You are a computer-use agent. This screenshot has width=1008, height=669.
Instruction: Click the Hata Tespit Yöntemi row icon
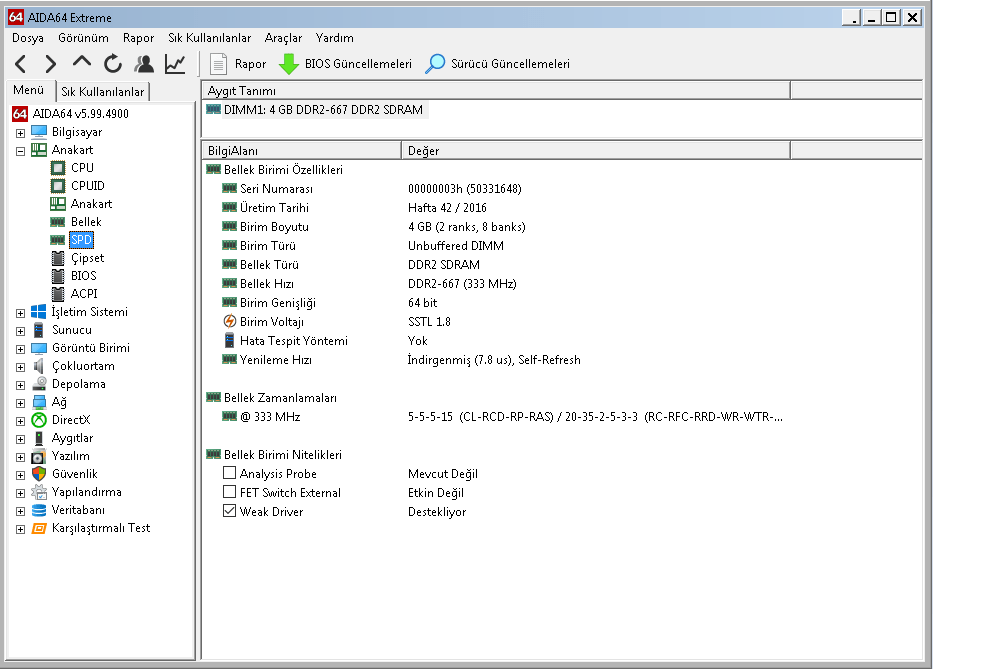(230, 341)
